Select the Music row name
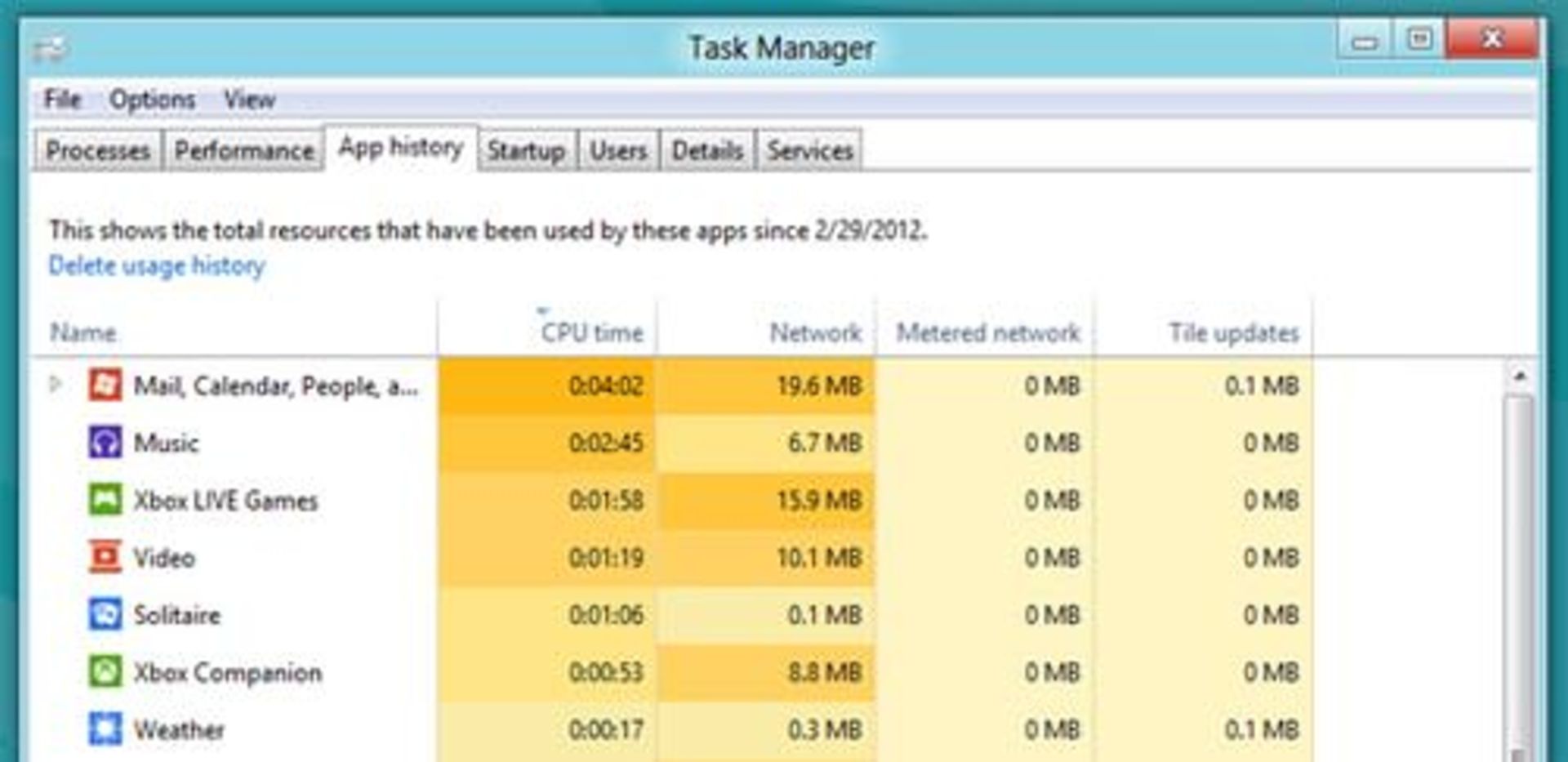This screenshot has width=1568, height=762. pos(167,443)
